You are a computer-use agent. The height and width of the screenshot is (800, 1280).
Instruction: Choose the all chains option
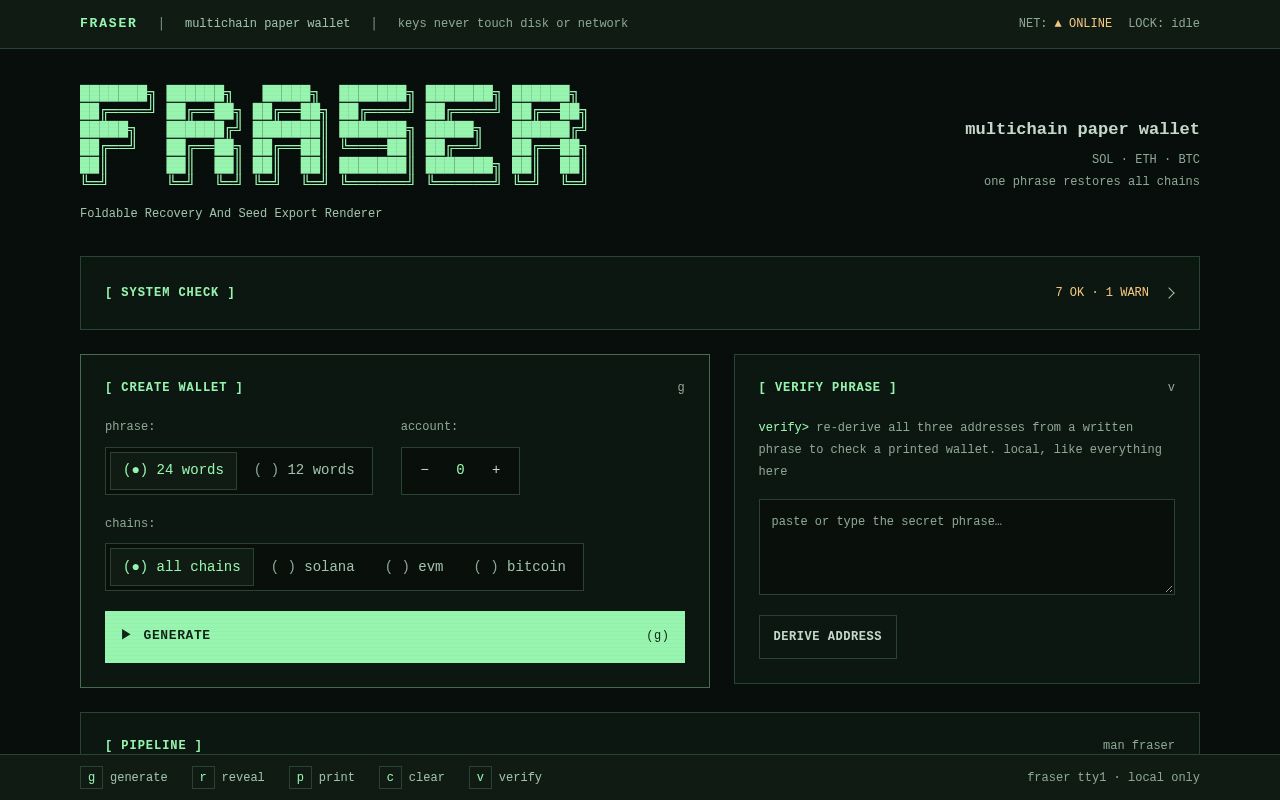pyautogui.click(x=182, y=567)
